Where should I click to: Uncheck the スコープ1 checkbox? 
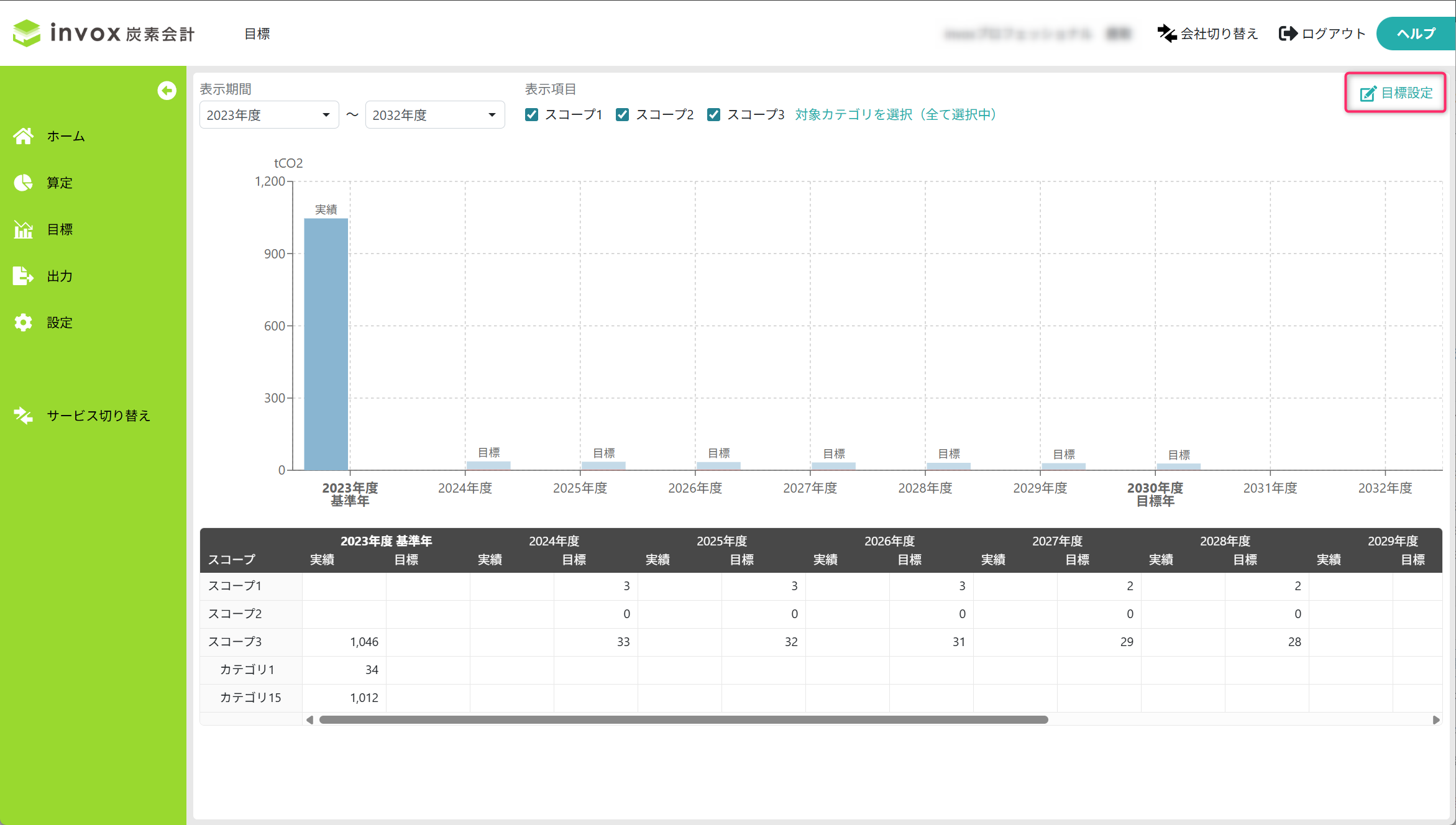coord(531,115)
